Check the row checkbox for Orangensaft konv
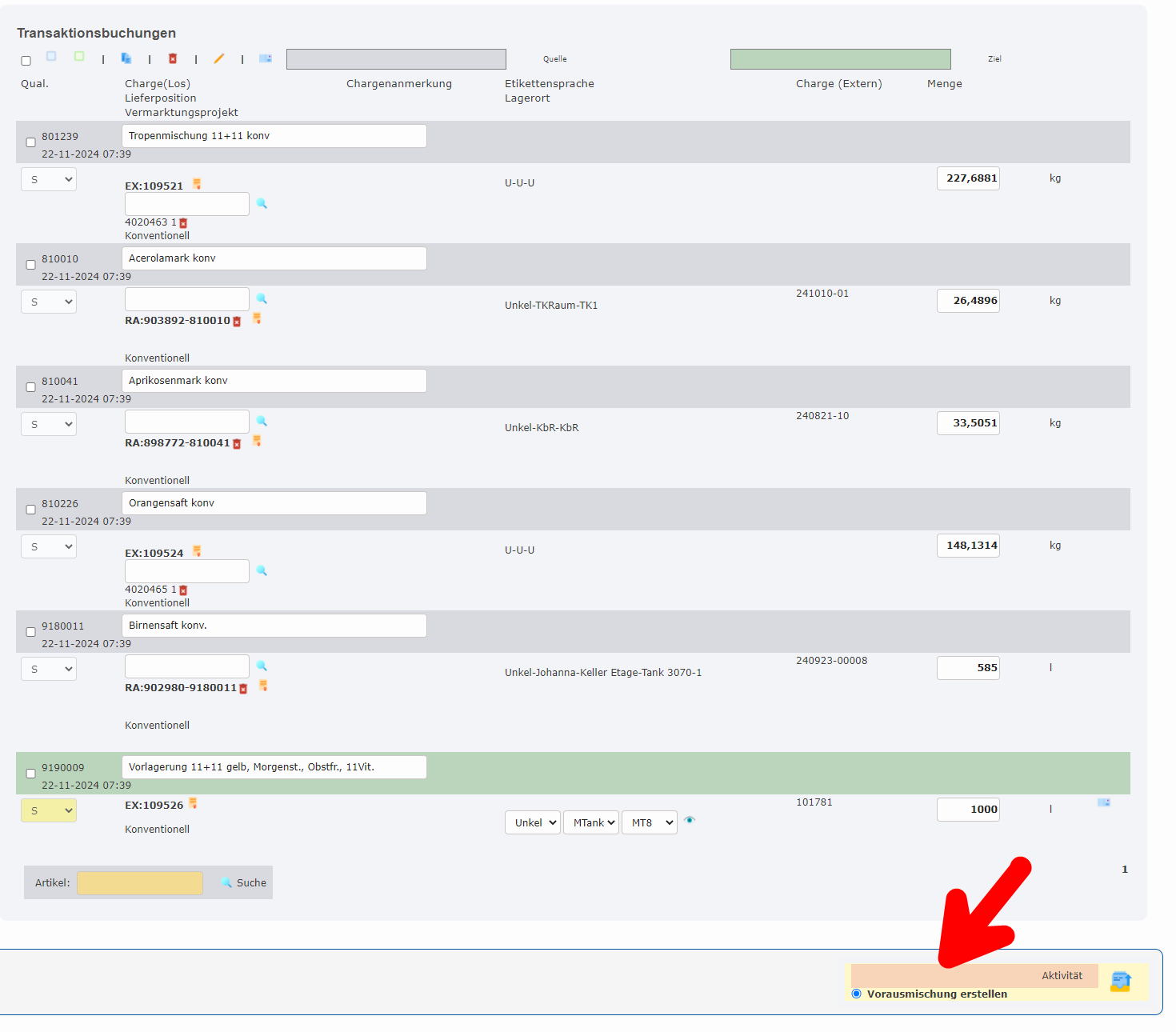1176x1032 pixels. (30, 509)
